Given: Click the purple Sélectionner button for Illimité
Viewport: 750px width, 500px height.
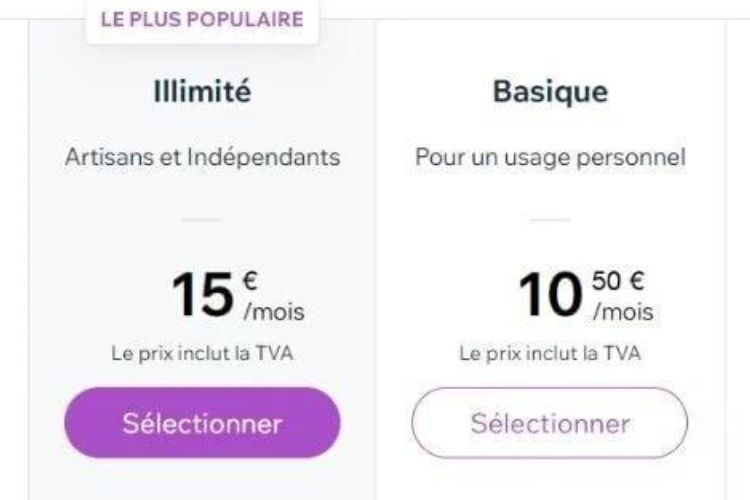Looking at the screenshot, I should tap(202, 423).
